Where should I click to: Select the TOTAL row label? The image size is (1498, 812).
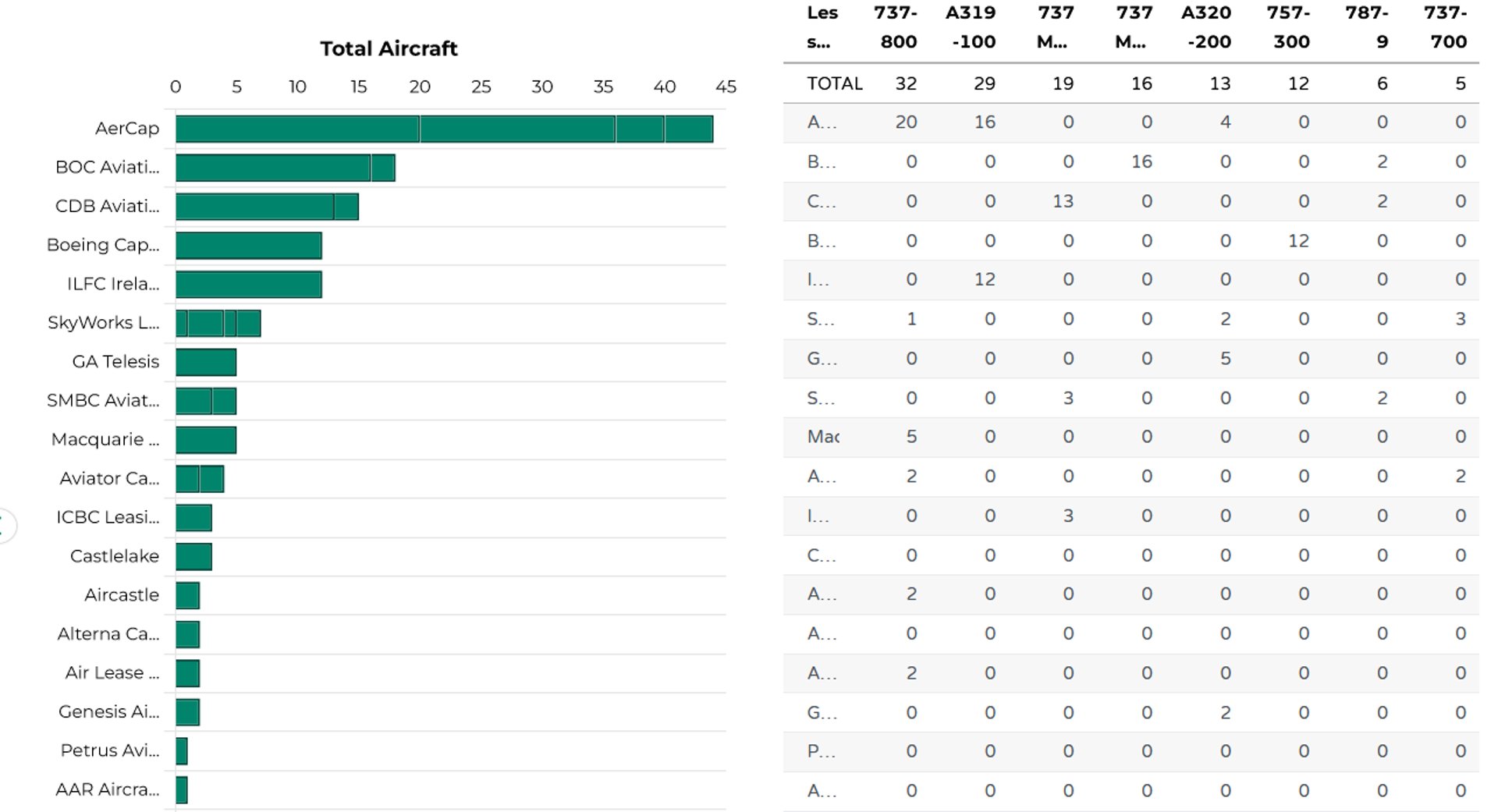click(834, 83)
